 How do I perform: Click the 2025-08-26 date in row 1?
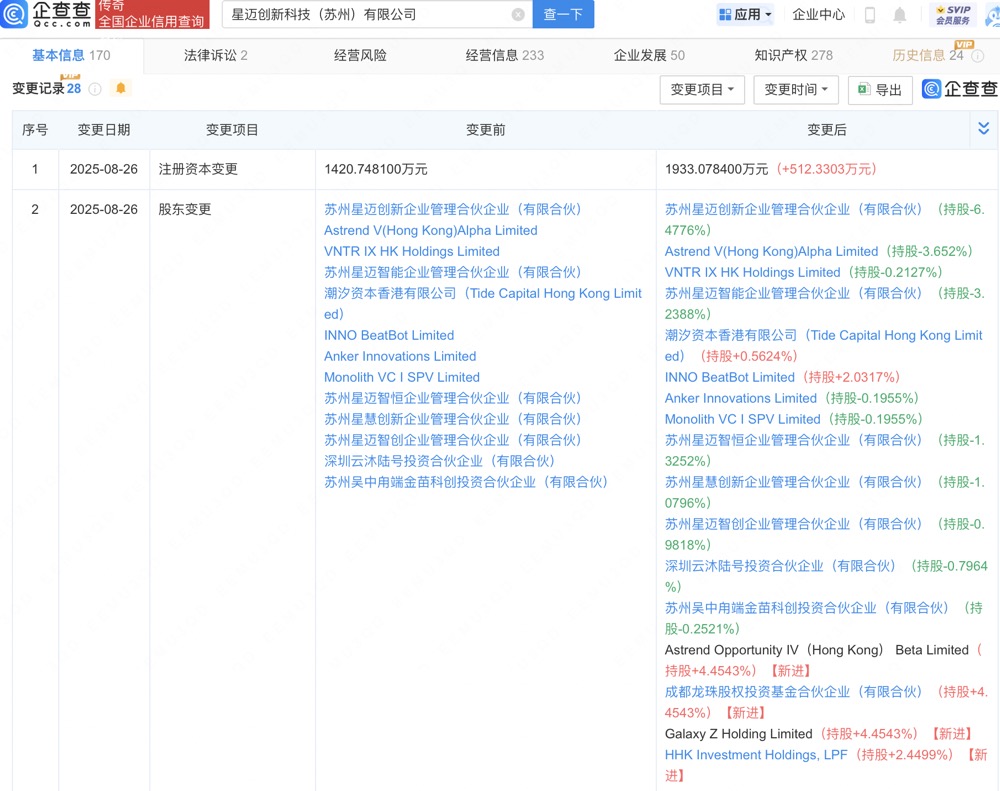pos(104,170)
